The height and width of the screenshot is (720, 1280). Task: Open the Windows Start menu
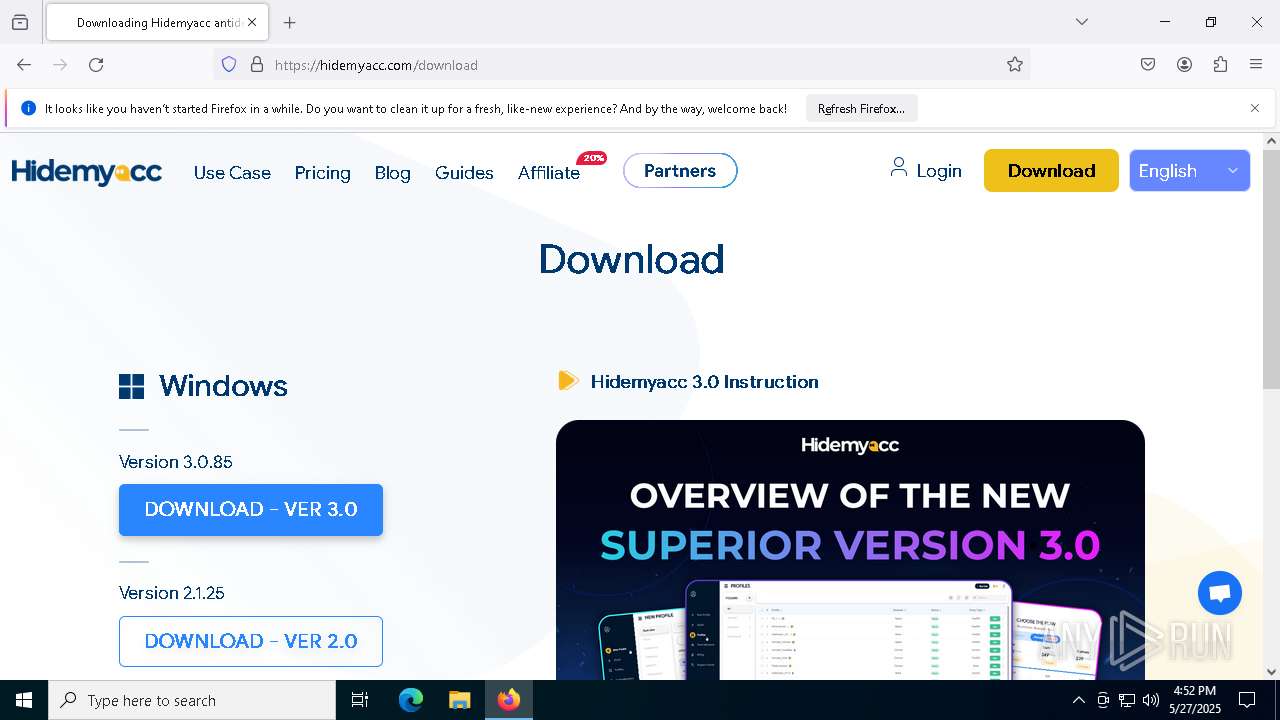tap(24, 700)
